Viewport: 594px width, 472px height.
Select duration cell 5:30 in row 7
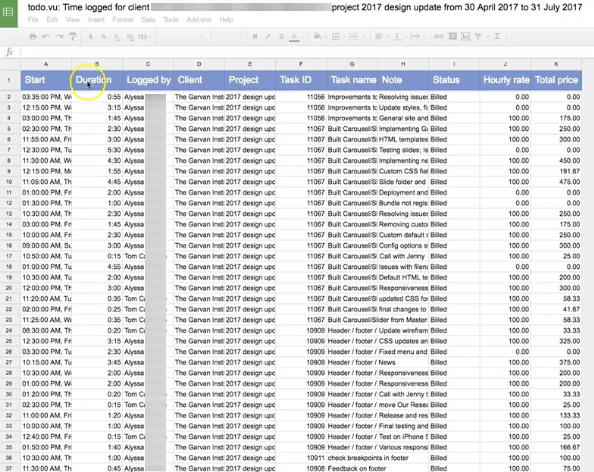(x=97, y=150)
